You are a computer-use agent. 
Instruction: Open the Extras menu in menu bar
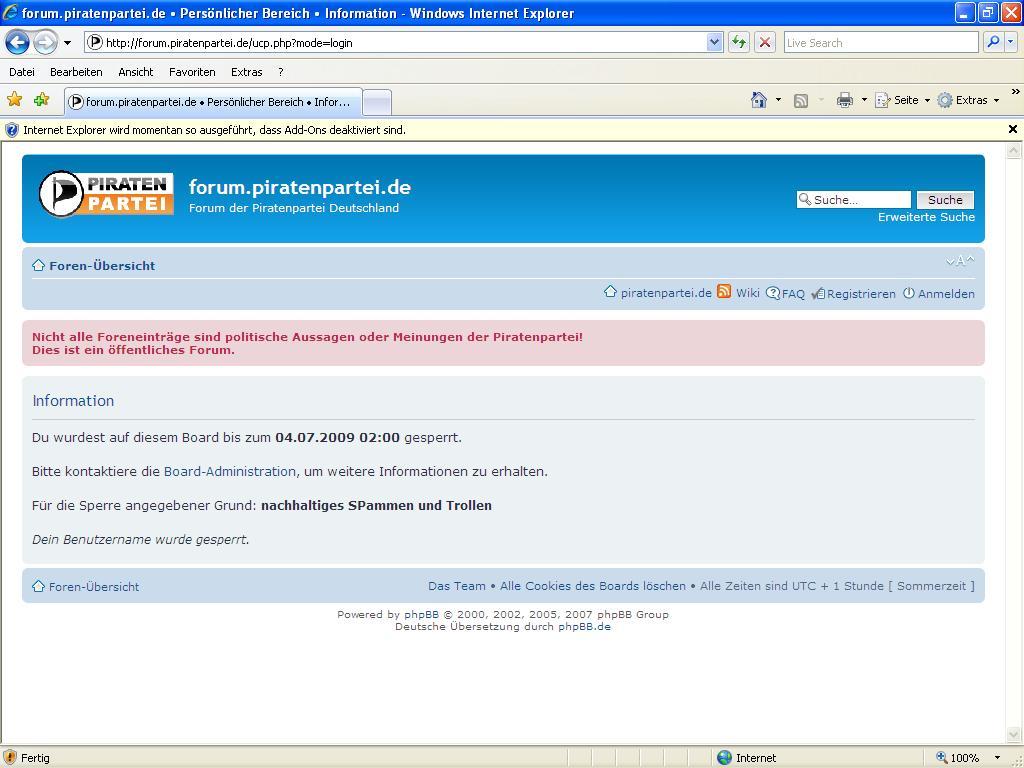pyautogui.click(x=247, y=72)
